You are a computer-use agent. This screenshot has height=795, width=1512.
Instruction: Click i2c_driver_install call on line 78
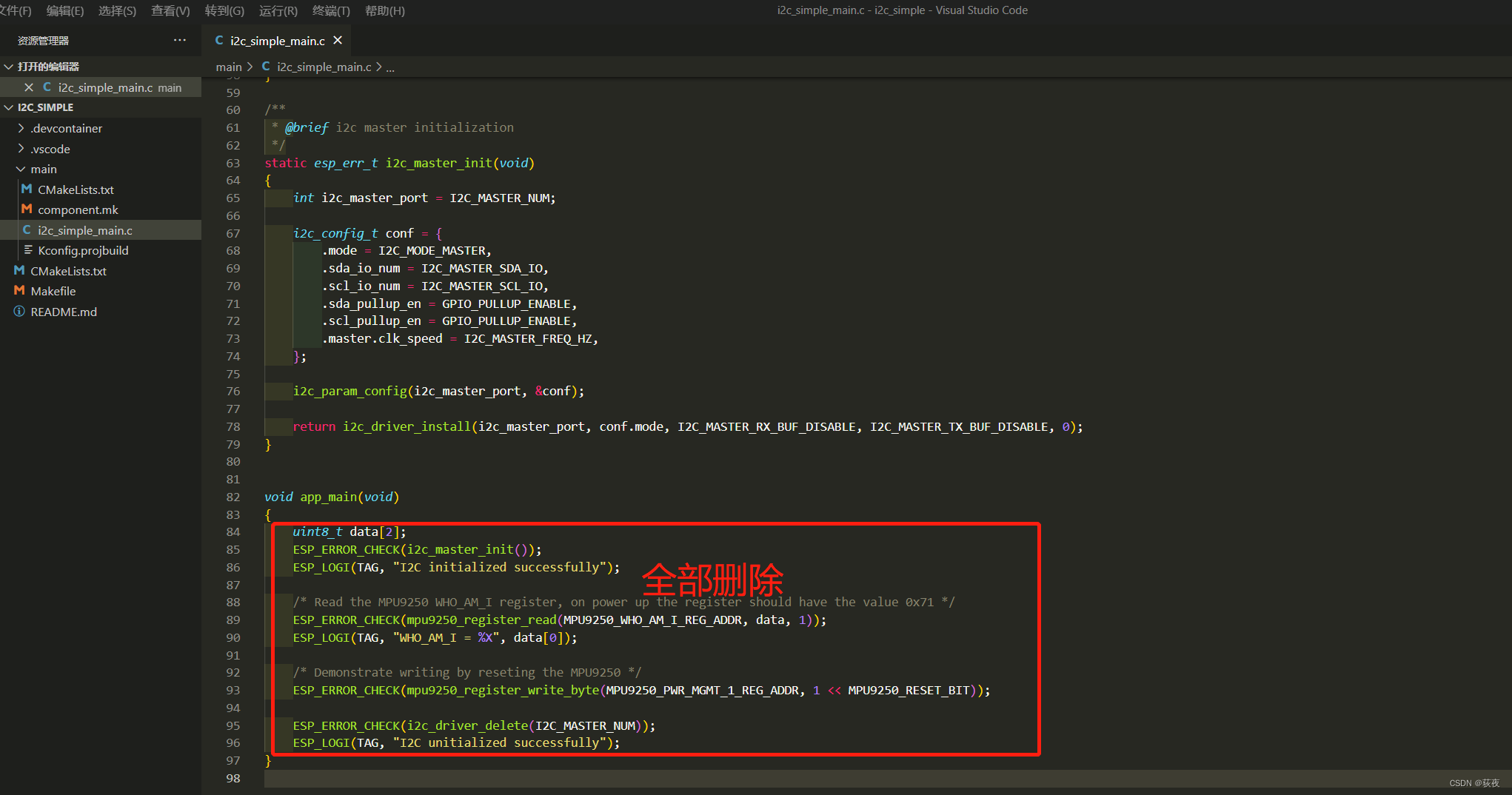click(x=407, y=427)
